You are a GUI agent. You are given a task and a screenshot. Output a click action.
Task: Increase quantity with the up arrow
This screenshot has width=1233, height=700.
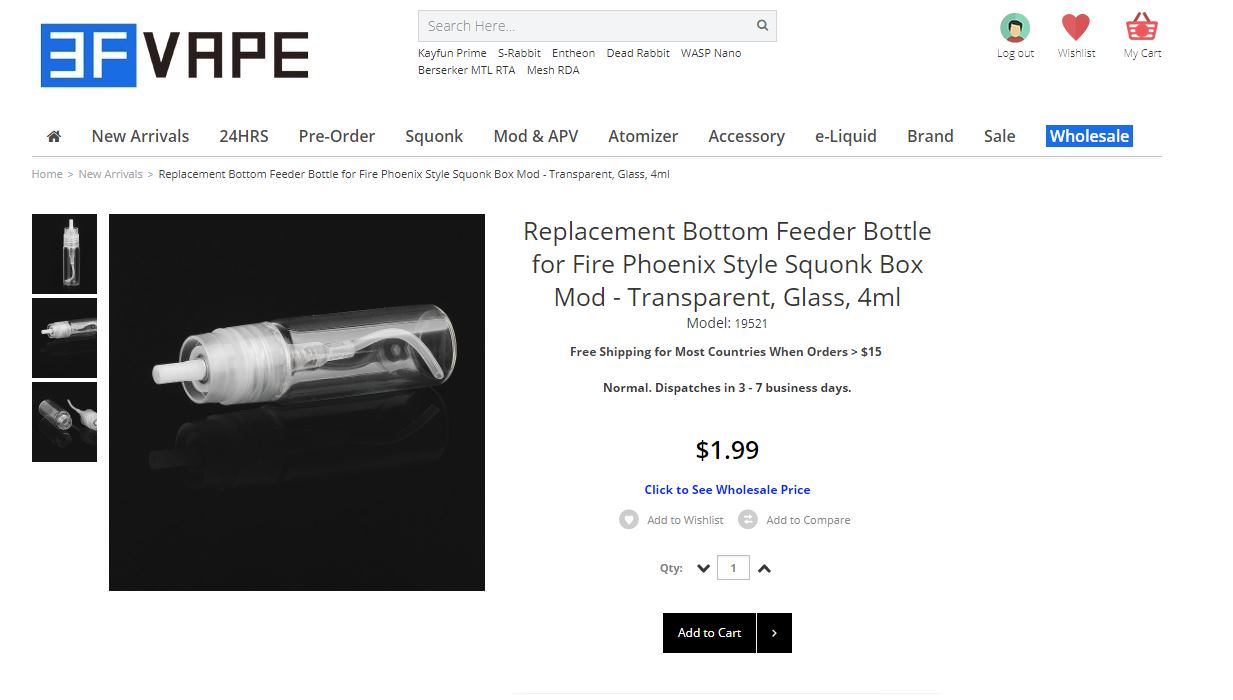click(x=764, y=569)
